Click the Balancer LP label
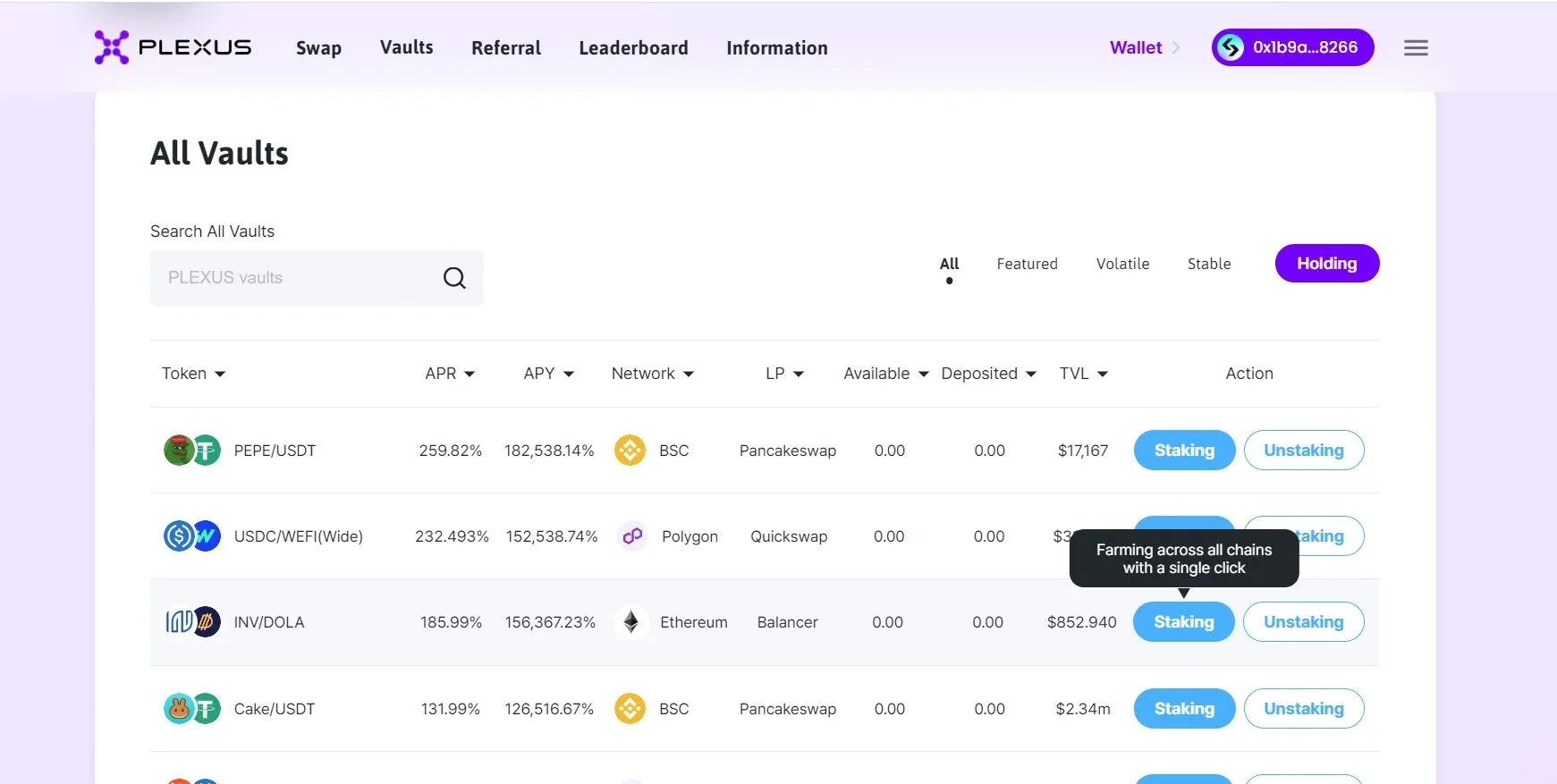1557x784 pixels. coord(787,622)
